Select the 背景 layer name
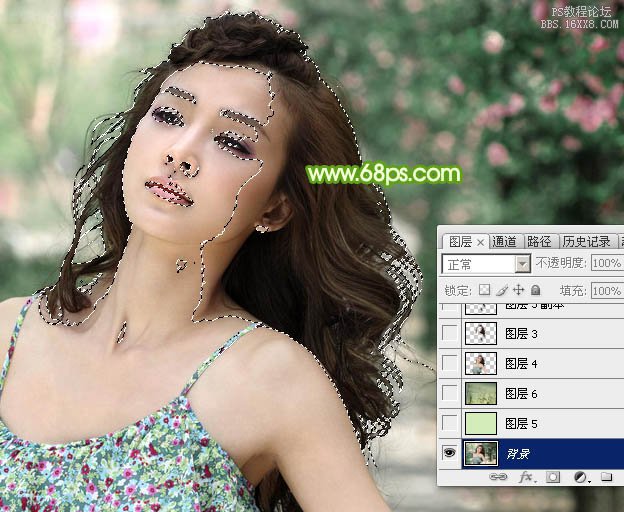This screenshot has width=624, height=512. tap(518, 454)
